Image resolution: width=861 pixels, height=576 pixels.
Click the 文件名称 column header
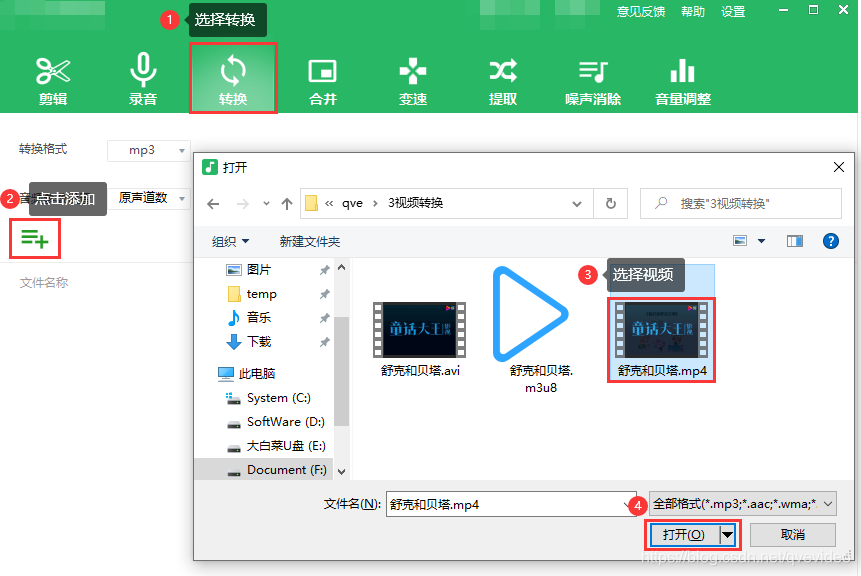pos(44,283)
